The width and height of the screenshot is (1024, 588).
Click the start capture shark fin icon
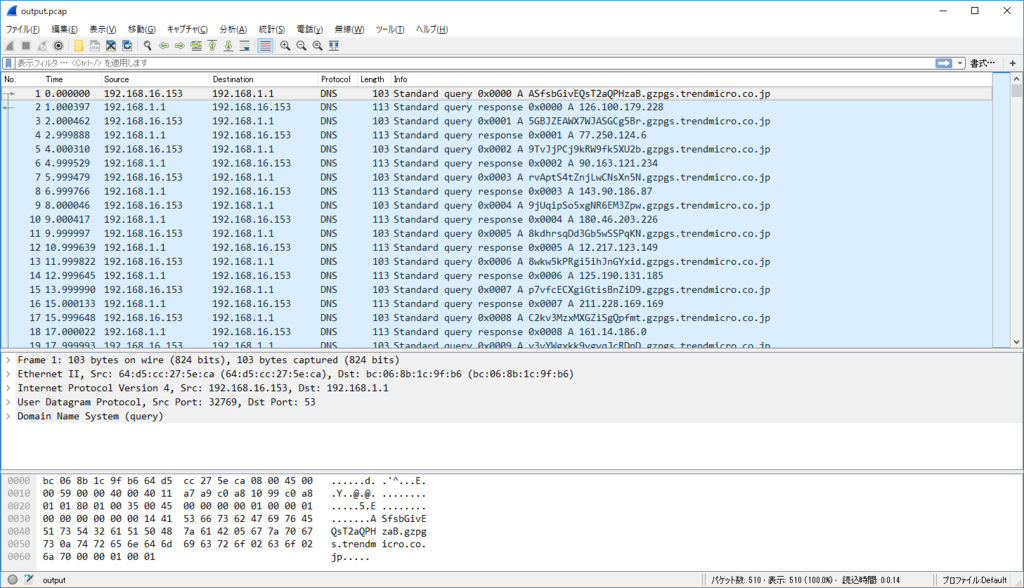point(10,46)
